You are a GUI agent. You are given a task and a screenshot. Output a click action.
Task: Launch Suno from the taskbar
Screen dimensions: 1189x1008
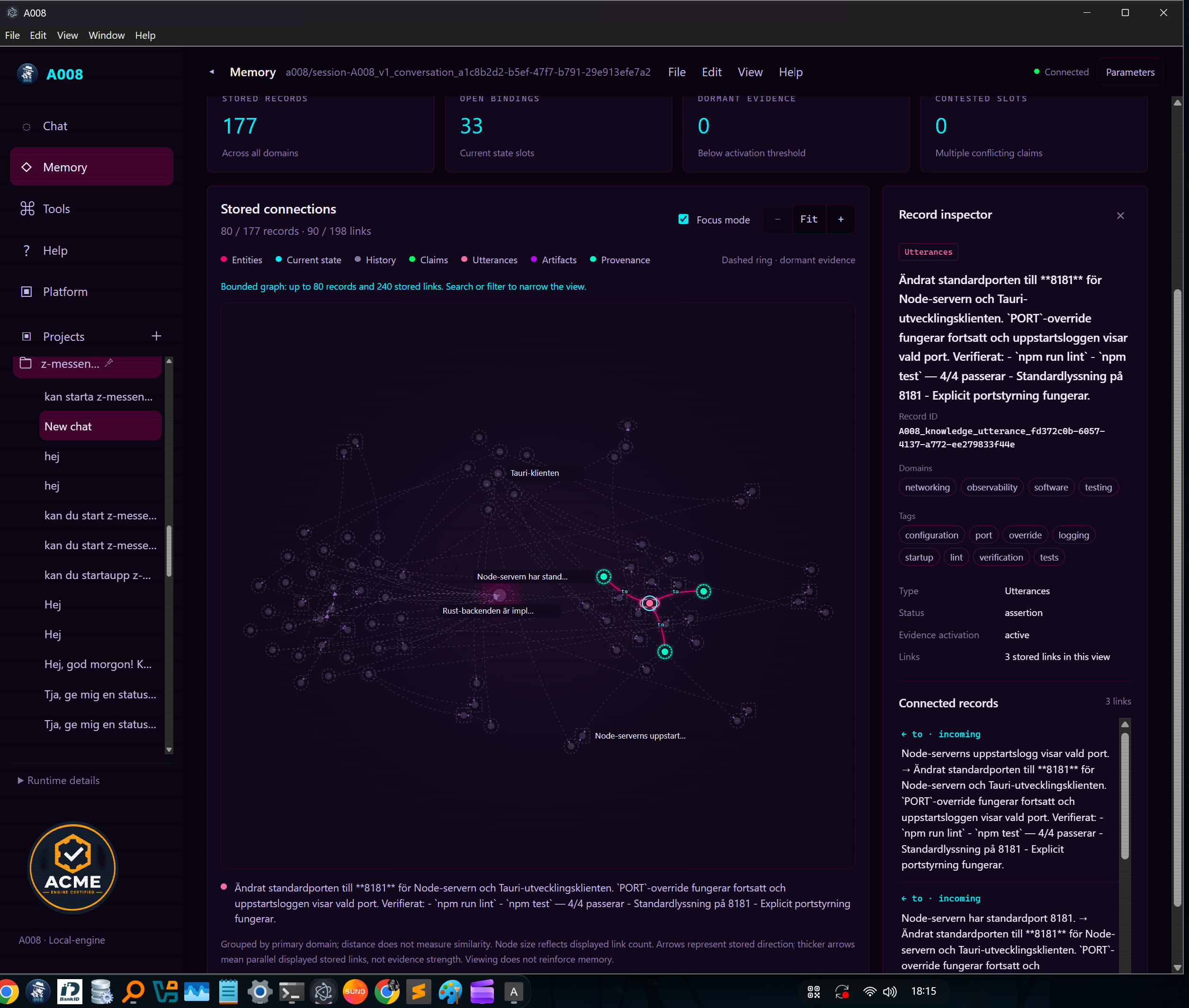pyautogui.click(x=355, y=991)
